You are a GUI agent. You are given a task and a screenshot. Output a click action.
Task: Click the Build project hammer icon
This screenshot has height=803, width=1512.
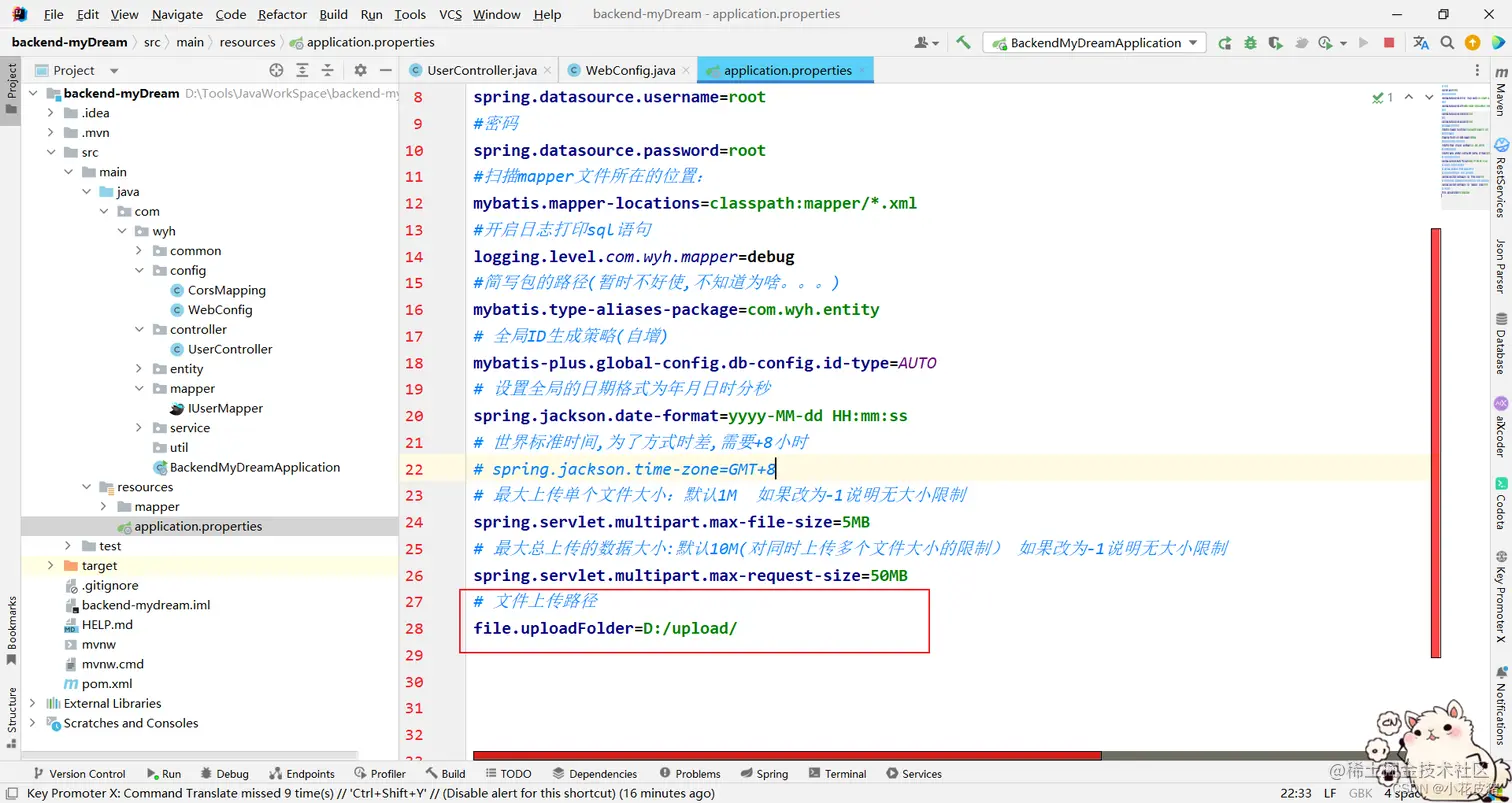963,42
